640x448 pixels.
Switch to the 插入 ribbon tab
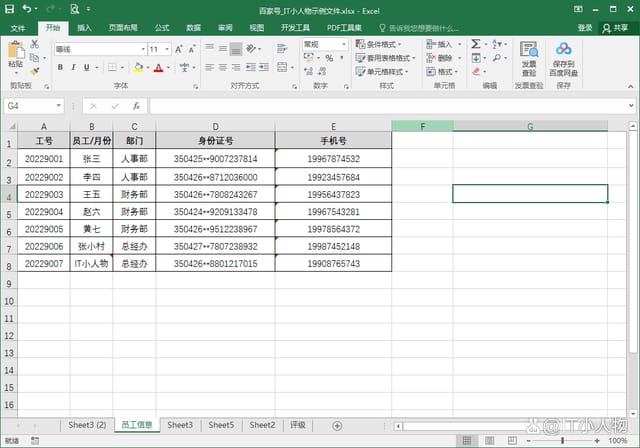(x=84, y=28)
